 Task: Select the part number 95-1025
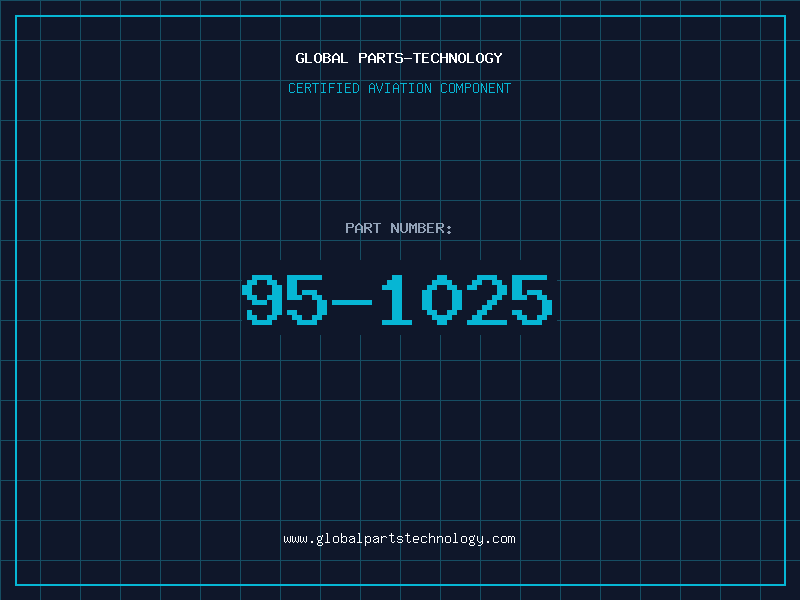(x=397, y=299)
